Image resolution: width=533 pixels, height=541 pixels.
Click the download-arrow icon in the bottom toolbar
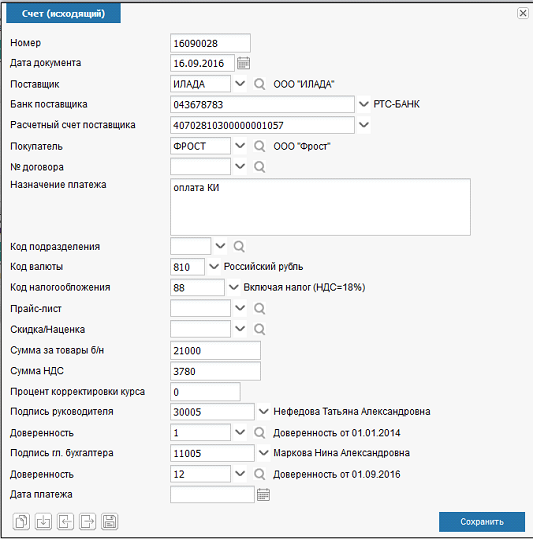coord(43,521)
